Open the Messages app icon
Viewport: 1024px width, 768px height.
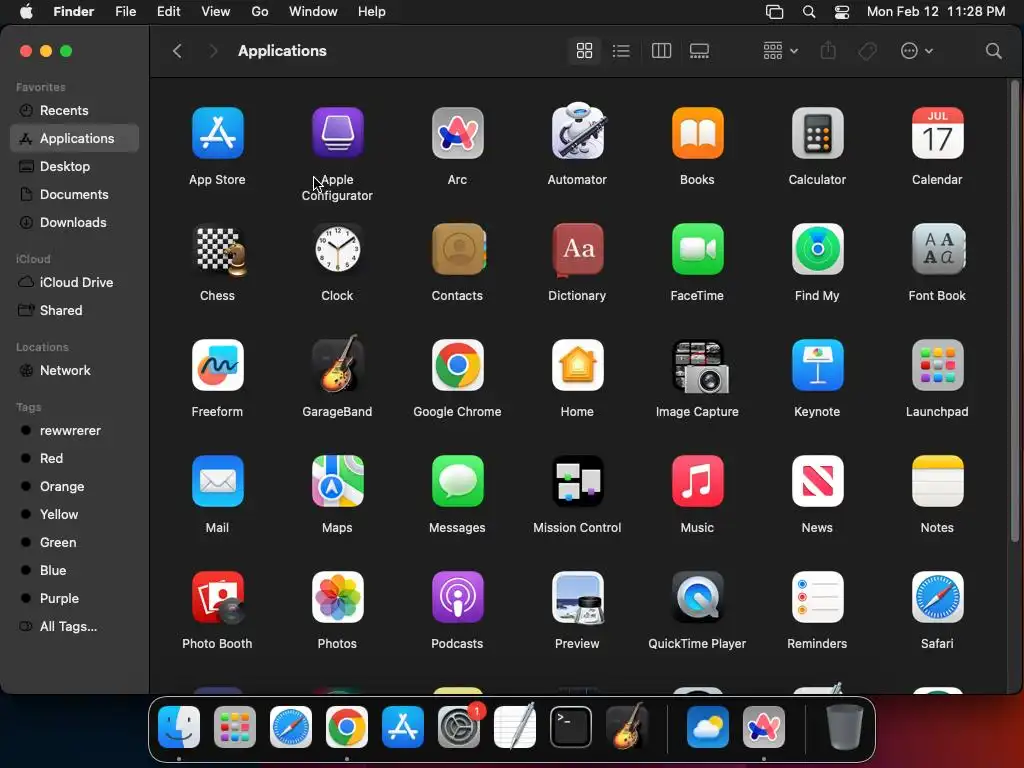coord(458,481)
